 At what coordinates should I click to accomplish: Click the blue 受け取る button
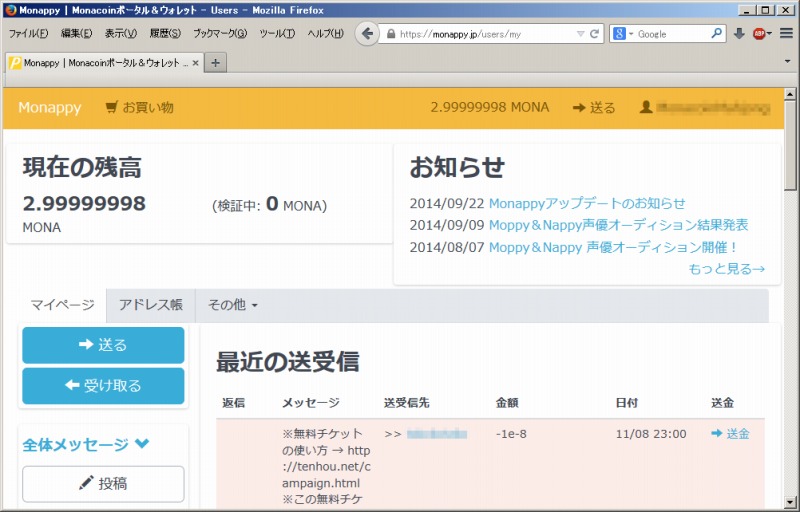(103, 386)
